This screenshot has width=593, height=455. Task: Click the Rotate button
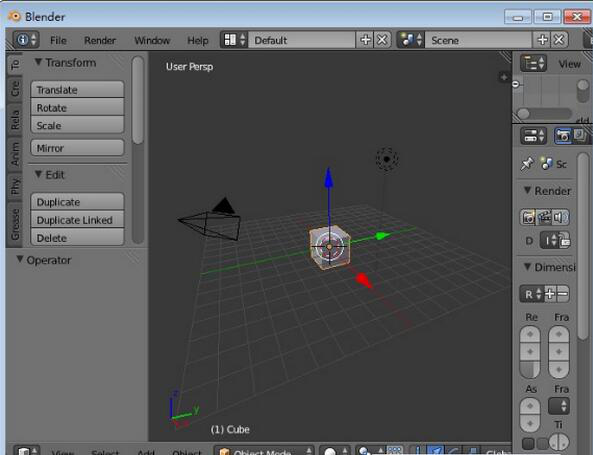coord(77,108)
